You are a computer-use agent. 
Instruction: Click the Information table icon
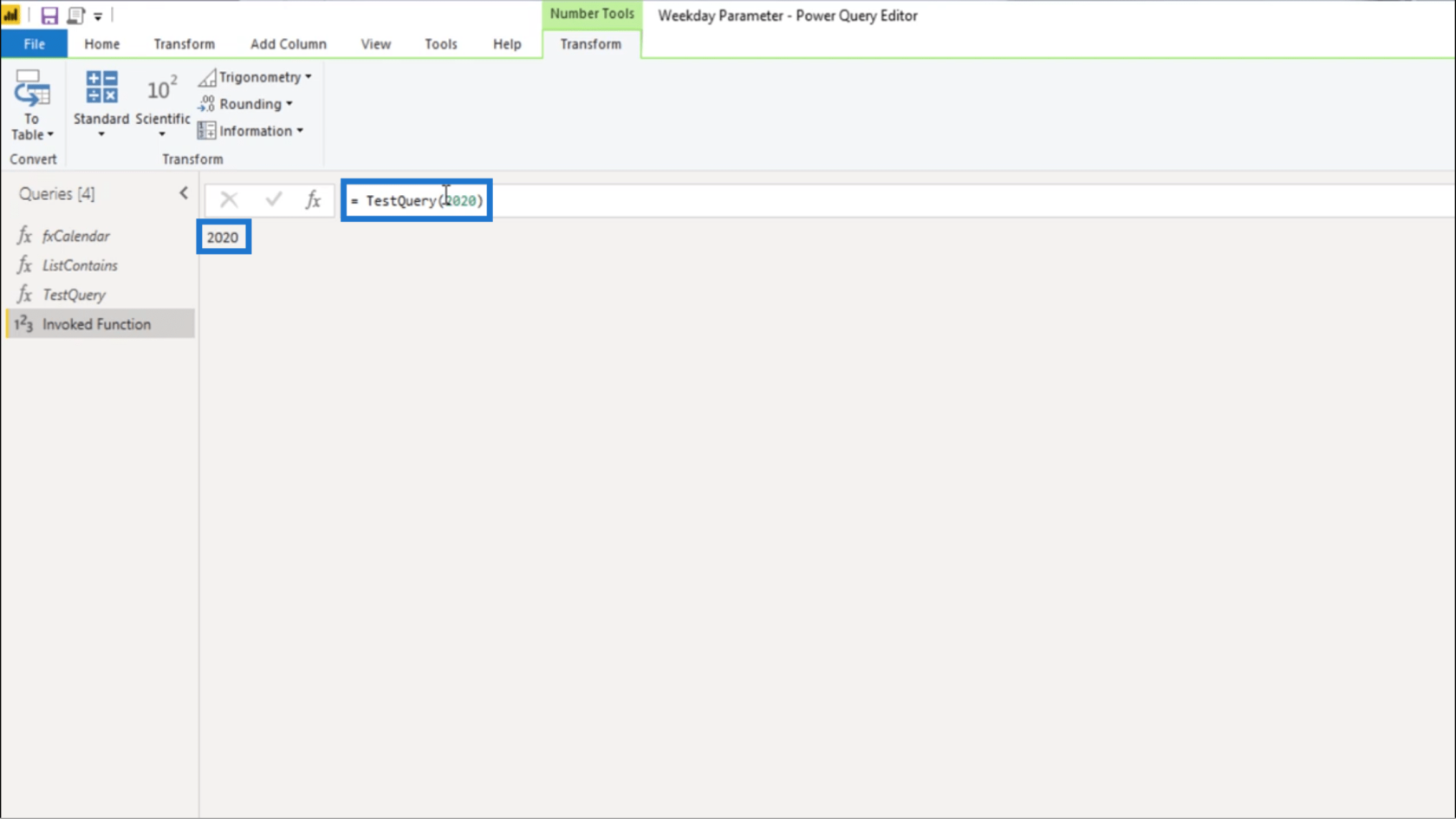pyautogui.click(x=206, y=131)
